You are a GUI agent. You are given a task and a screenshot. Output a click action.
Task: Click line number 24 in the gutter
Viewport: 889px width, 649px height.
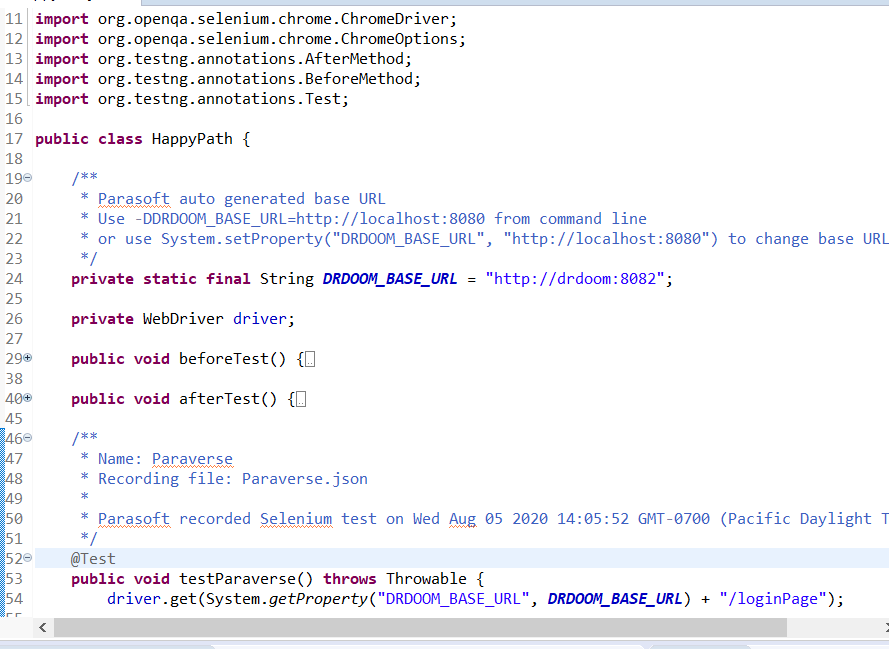pyautogui.click(x=13, y=279)
